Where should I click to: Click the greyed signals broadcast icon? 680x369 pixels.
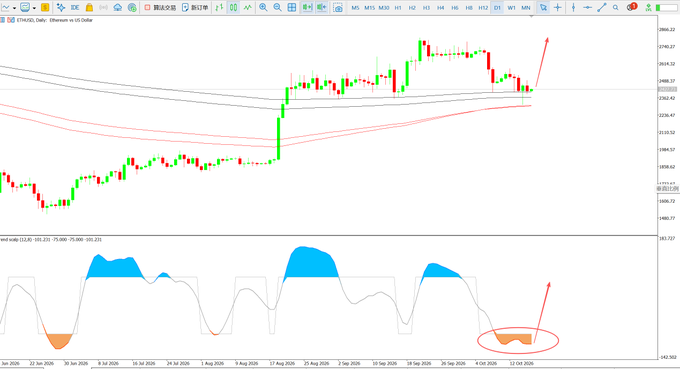[x=103, y=7]
